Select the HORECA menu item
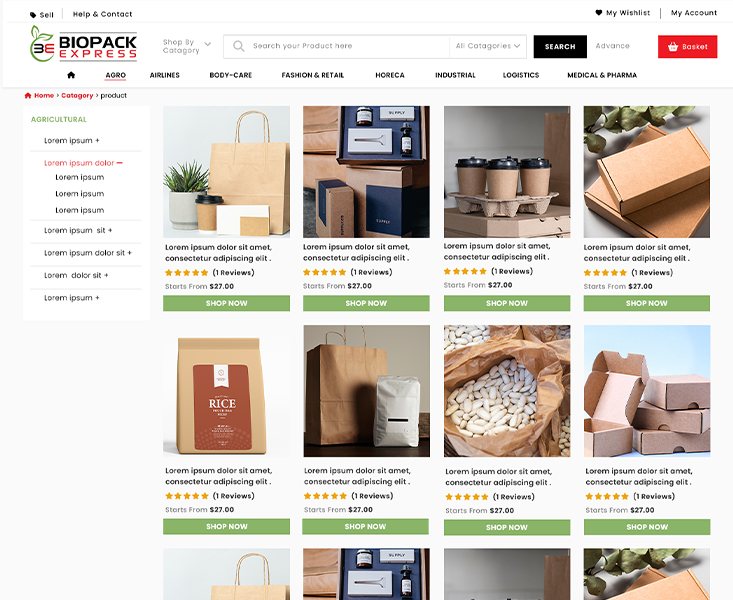733x600 pixels. pyautogui.click(x=390, y=75)
